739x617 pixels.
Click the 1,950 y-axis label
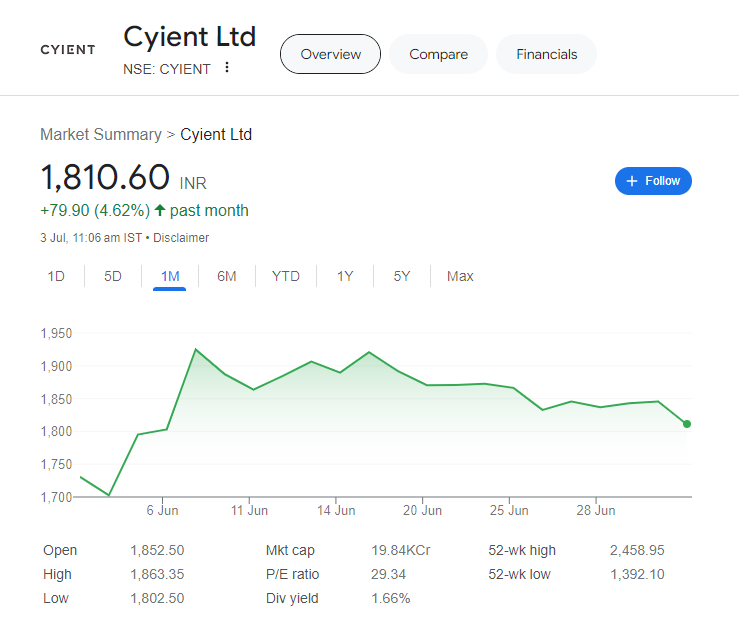coord(57,334)
